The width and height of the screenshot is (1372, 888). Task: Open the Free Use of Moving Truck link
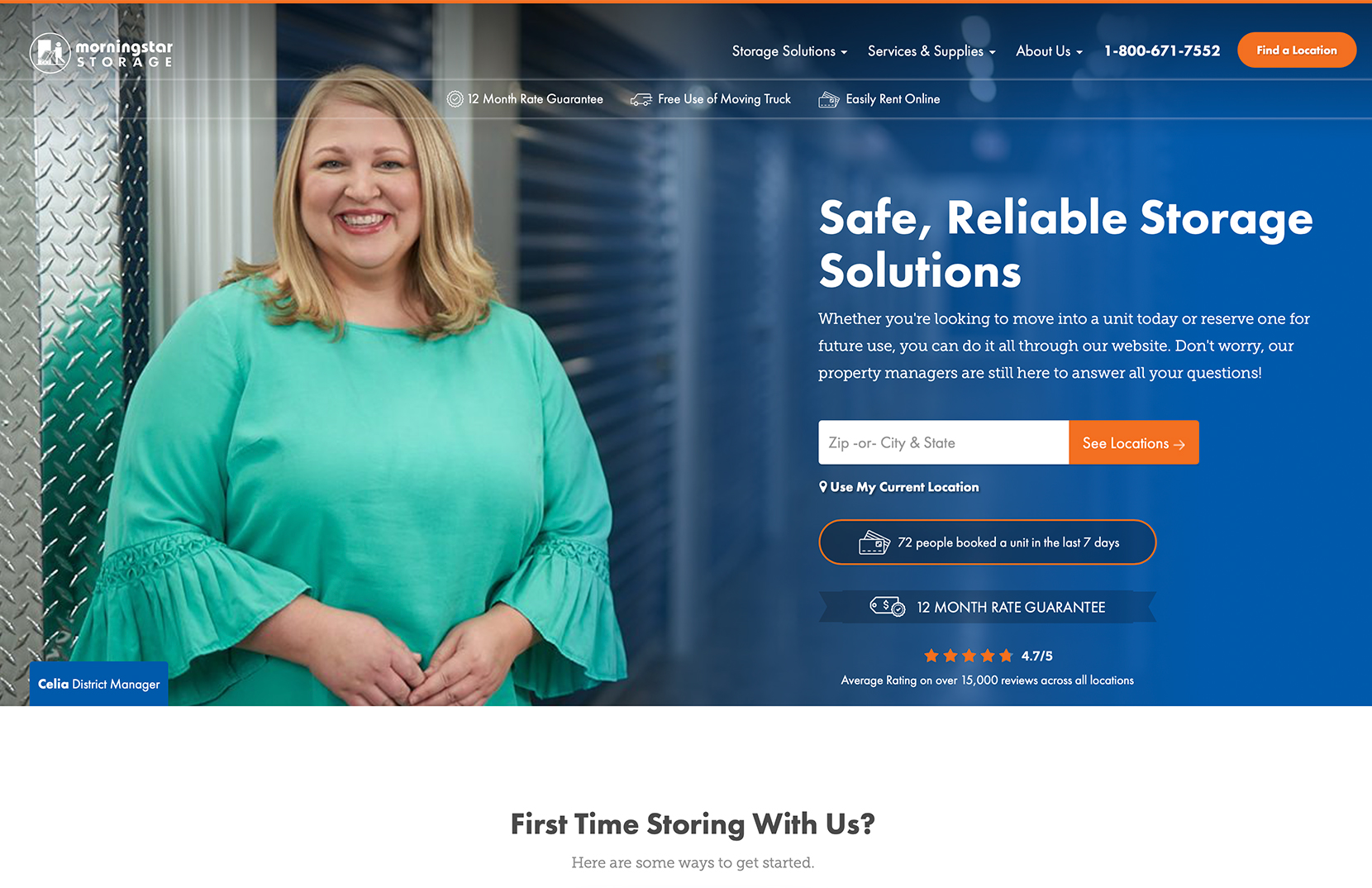point(711,99)
